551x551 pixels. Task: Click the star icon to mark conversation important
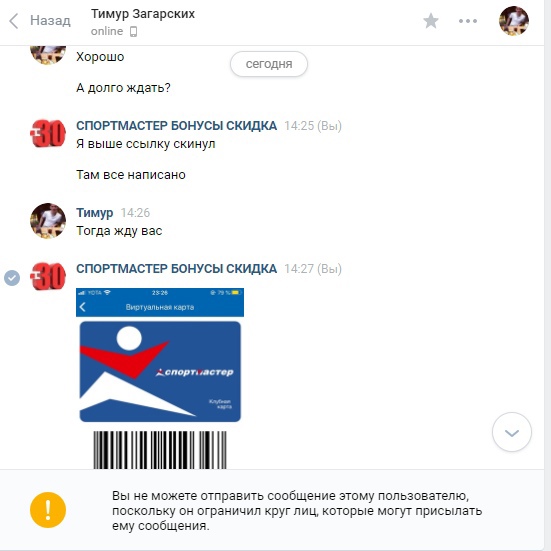430,21
